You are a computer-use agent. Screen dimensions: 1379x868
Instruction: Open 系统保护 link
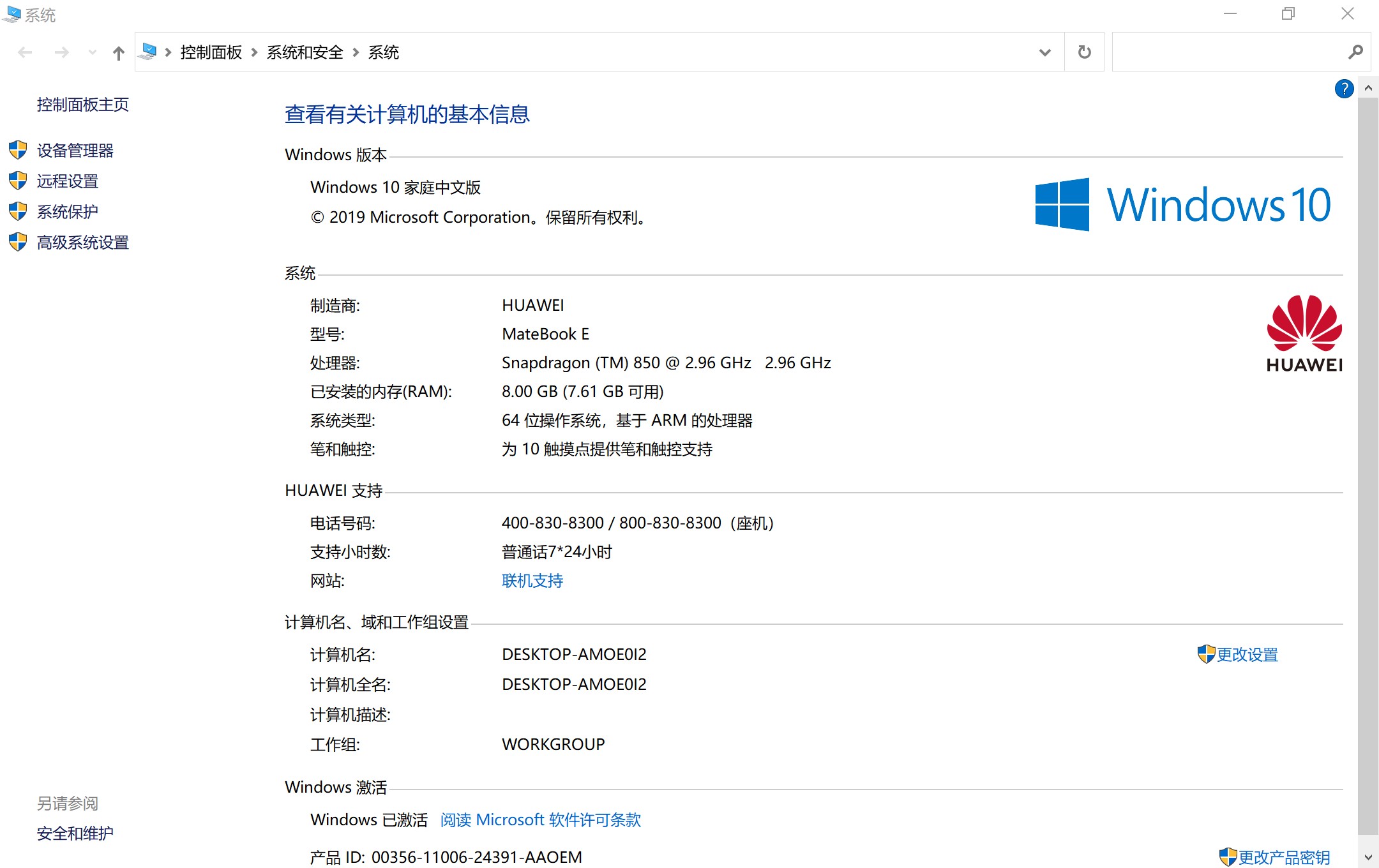pos(68,212)
